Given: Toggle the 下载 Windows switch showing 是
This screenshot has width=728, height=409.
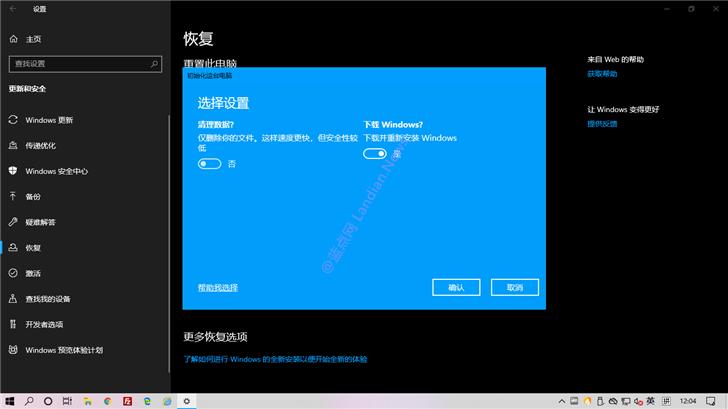Looking at the screenshot, I should (375, 154).
